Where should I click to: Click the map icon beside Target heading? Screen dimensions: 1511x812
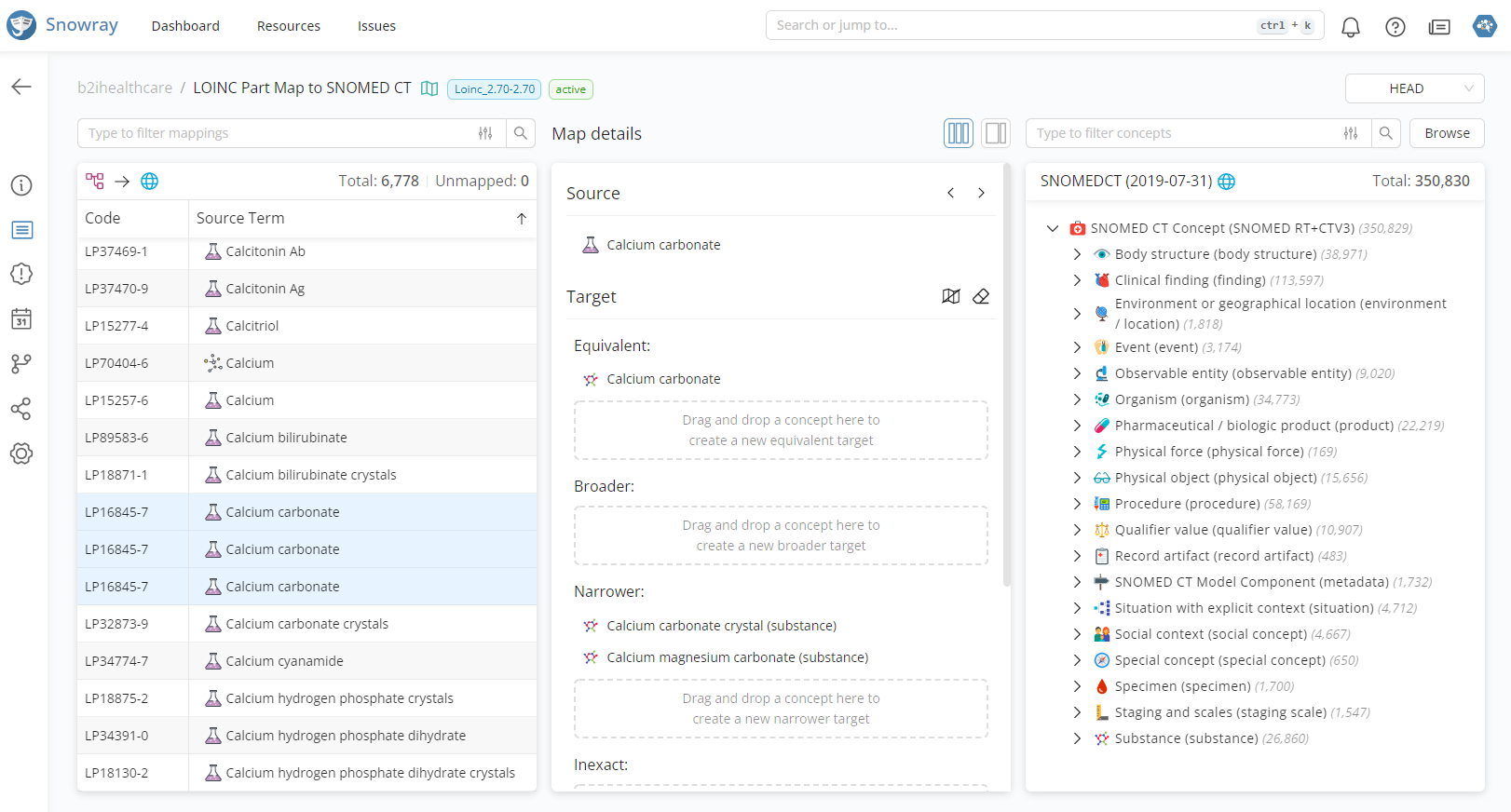pyautogui.click(x=950, y=296)
